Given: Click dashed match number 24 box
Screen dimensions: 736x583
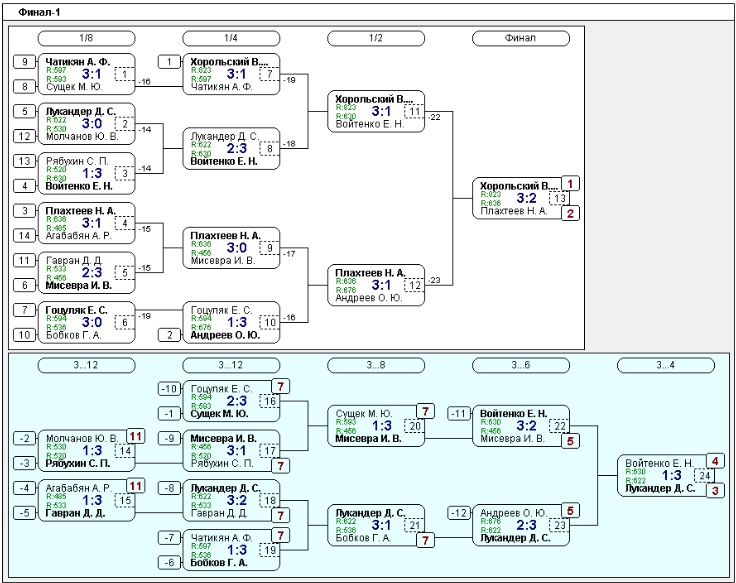Looking at the screenshot, I should [x=704, y=476].
